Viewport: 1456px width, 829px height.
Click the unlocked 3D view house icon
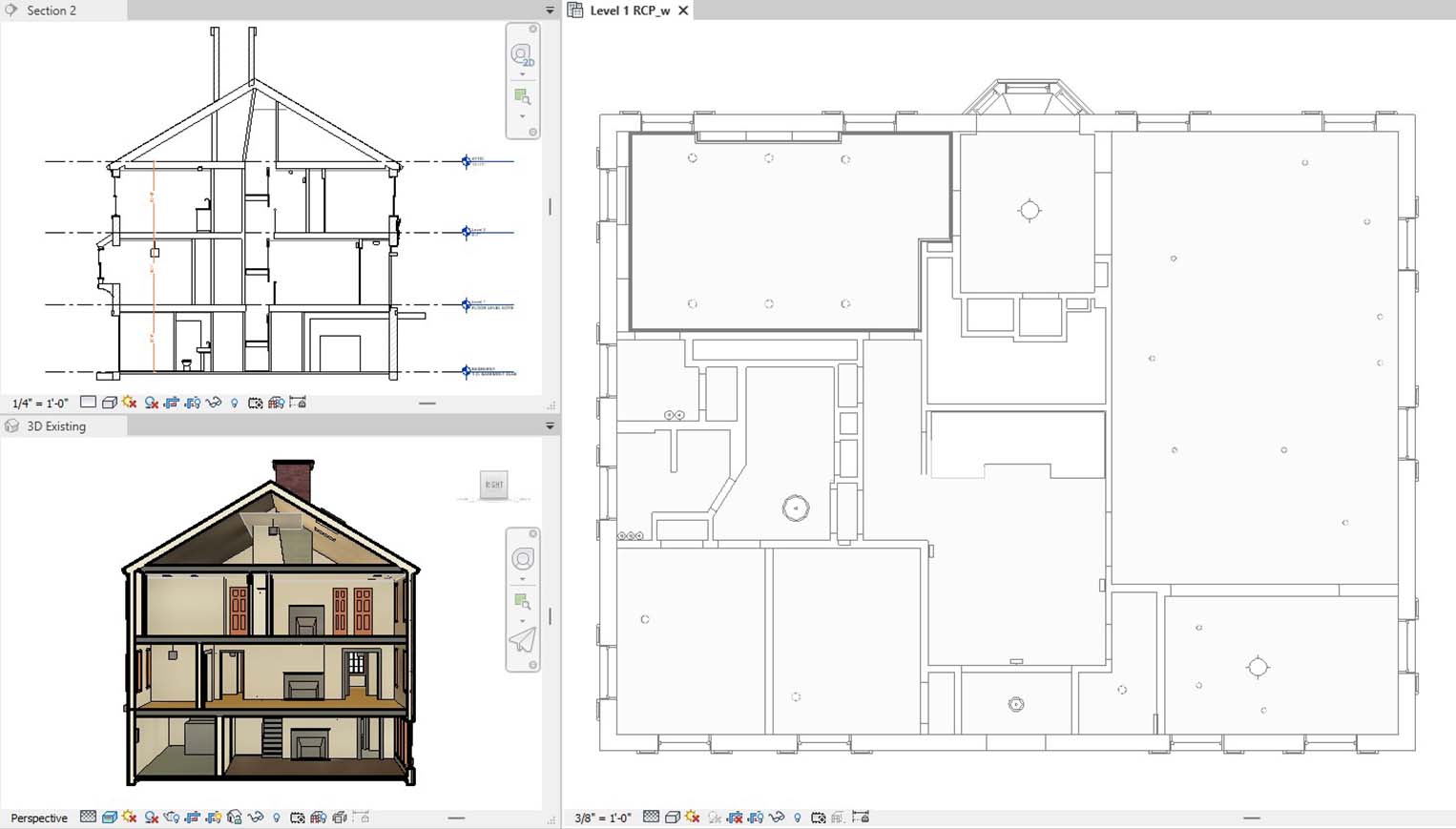234,818
